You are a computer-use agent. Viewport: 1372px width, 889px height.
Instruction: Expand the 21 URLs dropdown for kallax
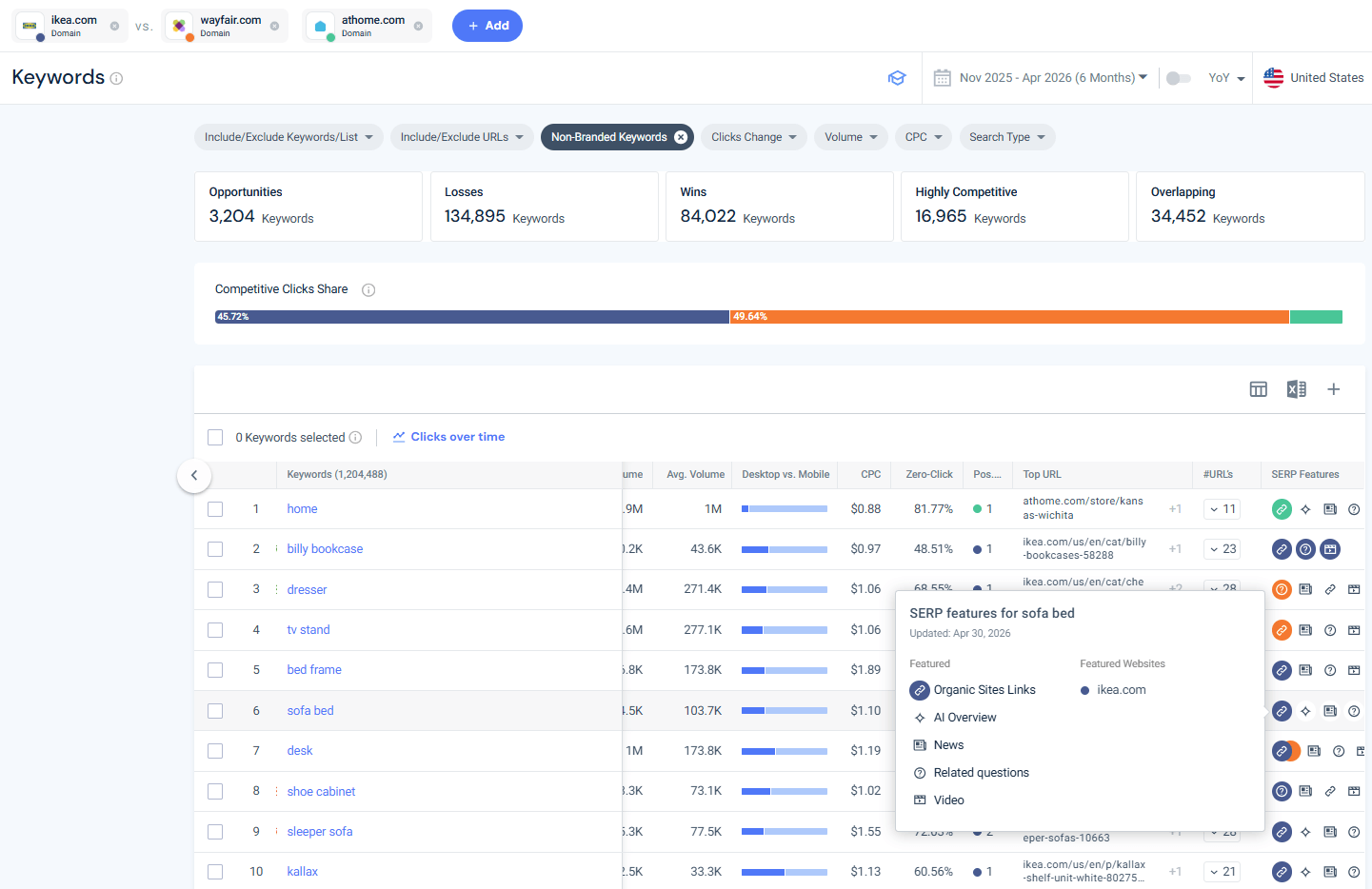pyautogui.click(x=1222, y=872)
